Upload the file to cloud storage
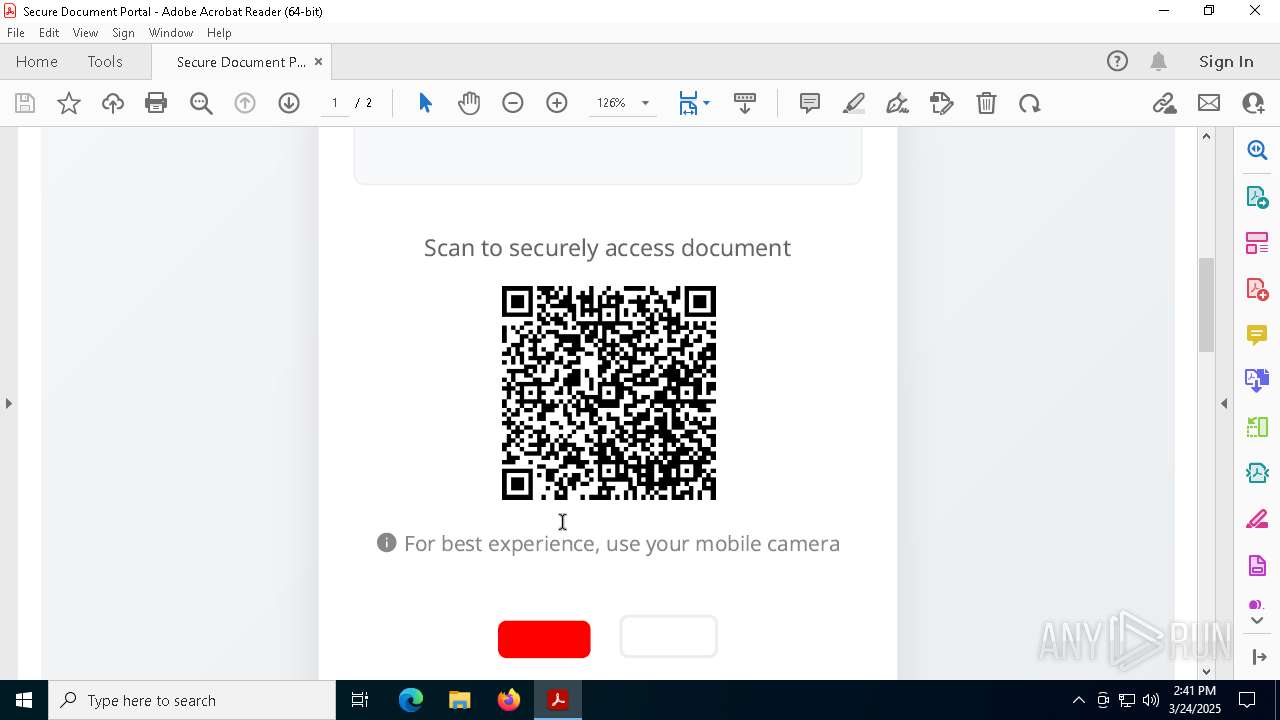 click(113, 103)
